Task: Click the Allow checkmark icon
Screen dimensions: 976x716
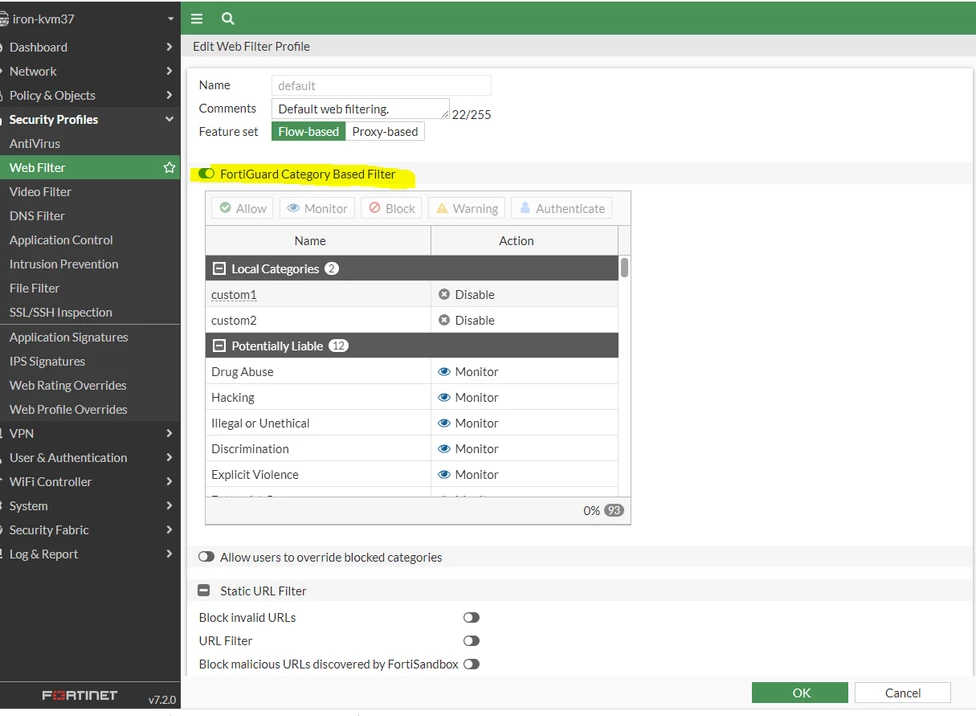Action: pos(225,208)
